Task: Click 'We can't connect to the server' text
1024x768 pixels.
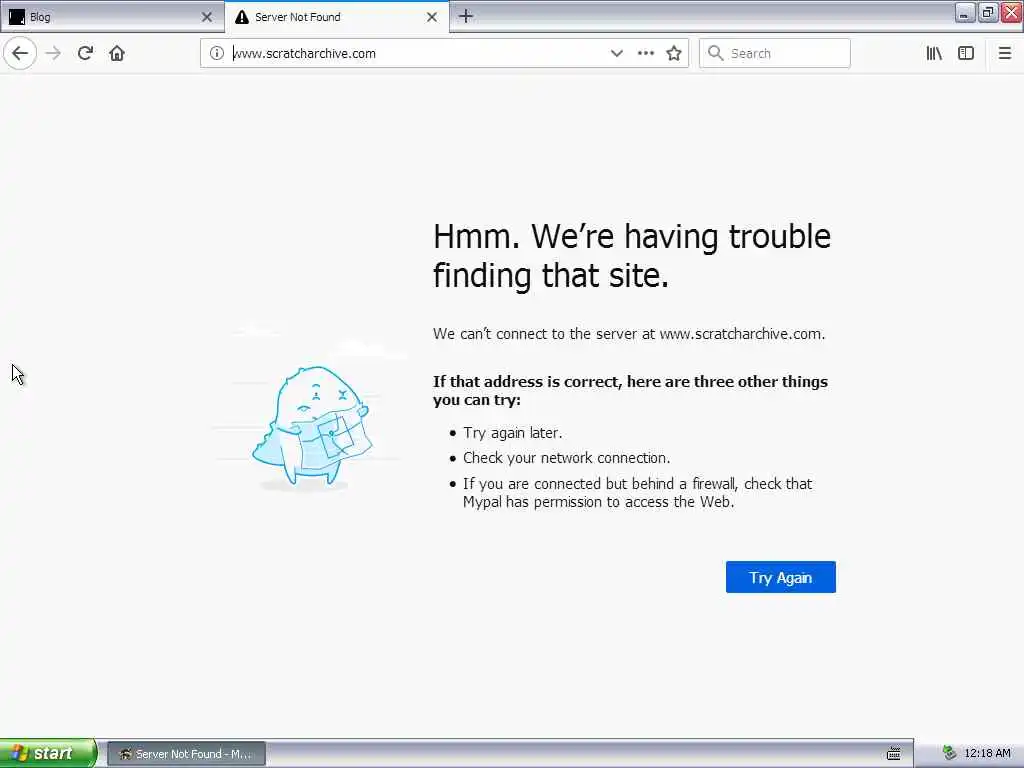Action: (629, 334)
